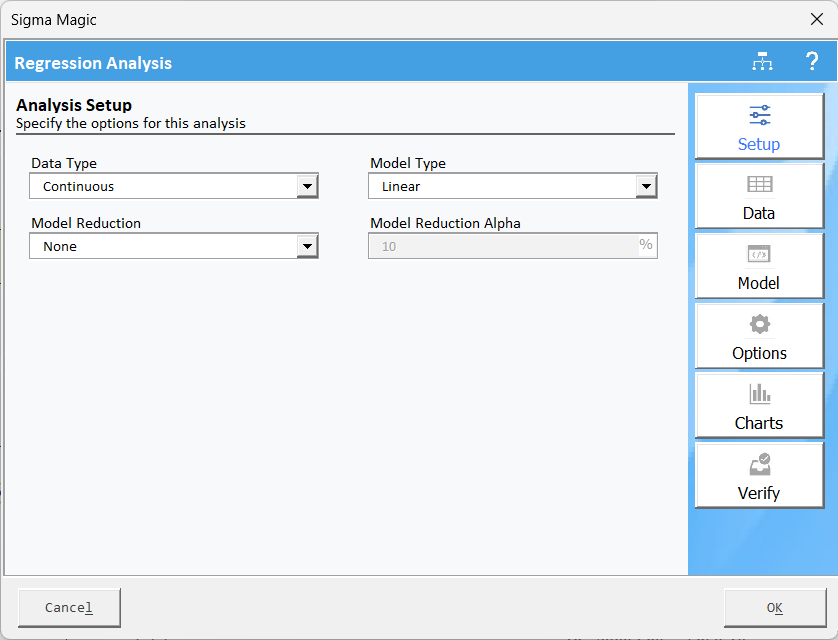Click the Linear model type field

[x=513, y=186]
